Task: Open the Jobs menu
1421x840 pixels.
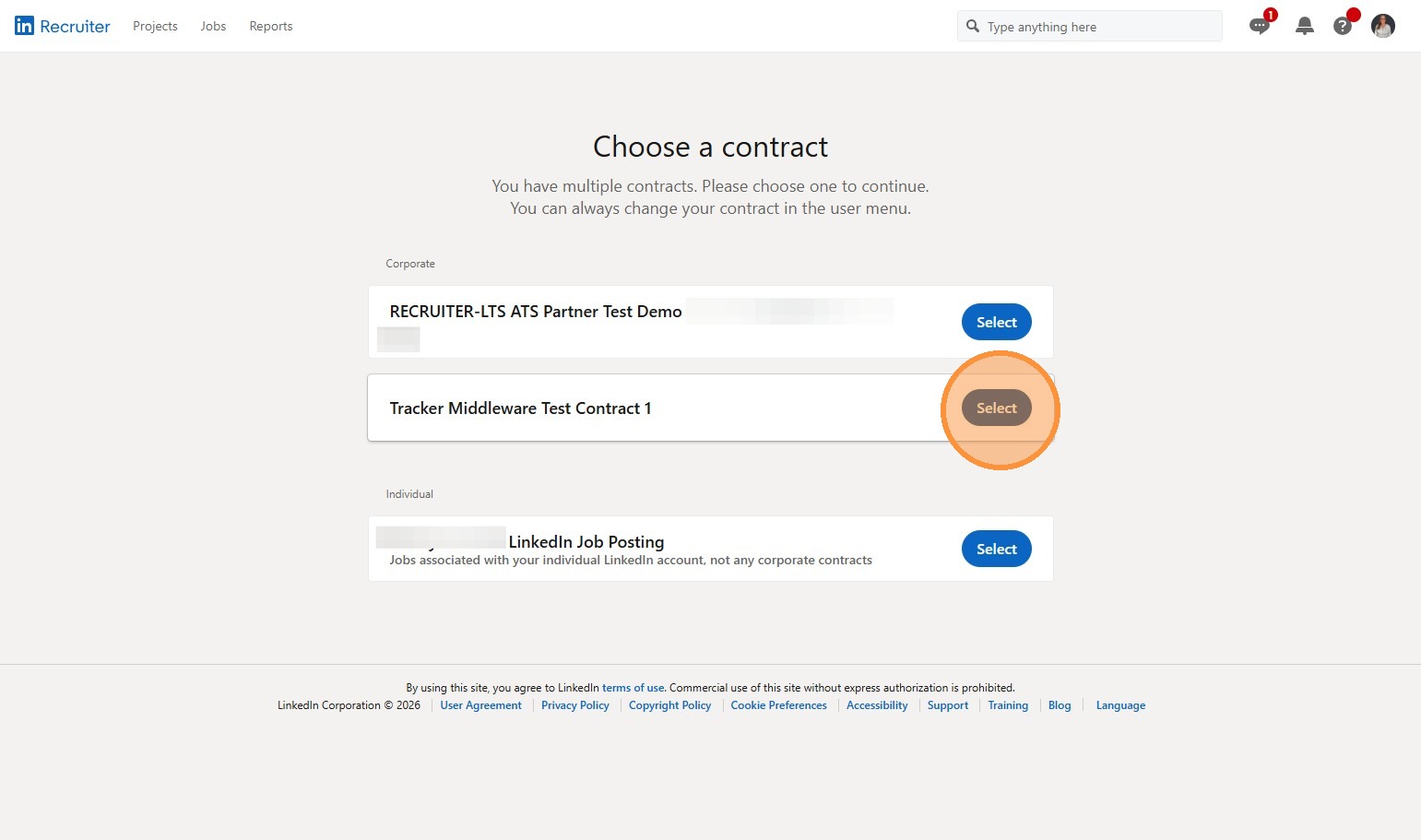Action: 213,26
